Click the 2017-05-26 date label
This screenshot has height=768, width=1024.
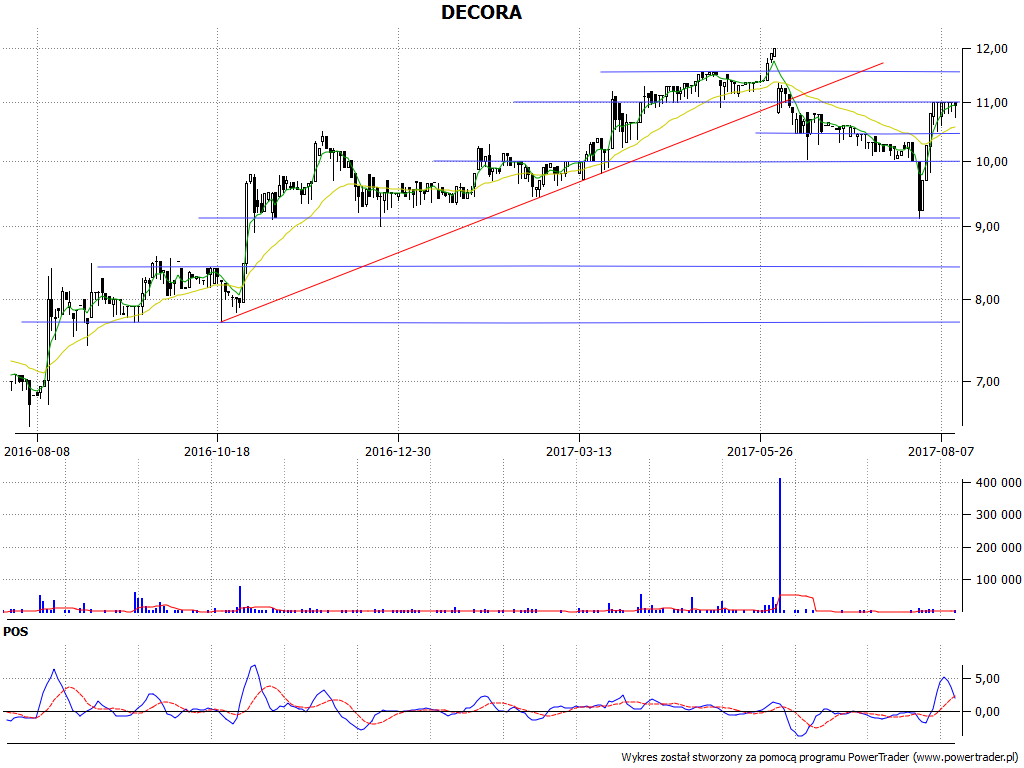(760, 451)
